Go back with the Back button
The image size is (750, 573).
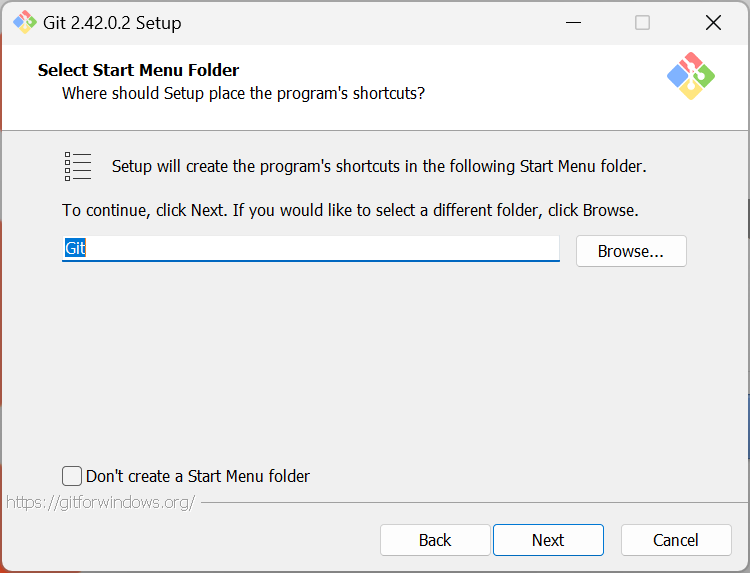(x=435, y=540)
